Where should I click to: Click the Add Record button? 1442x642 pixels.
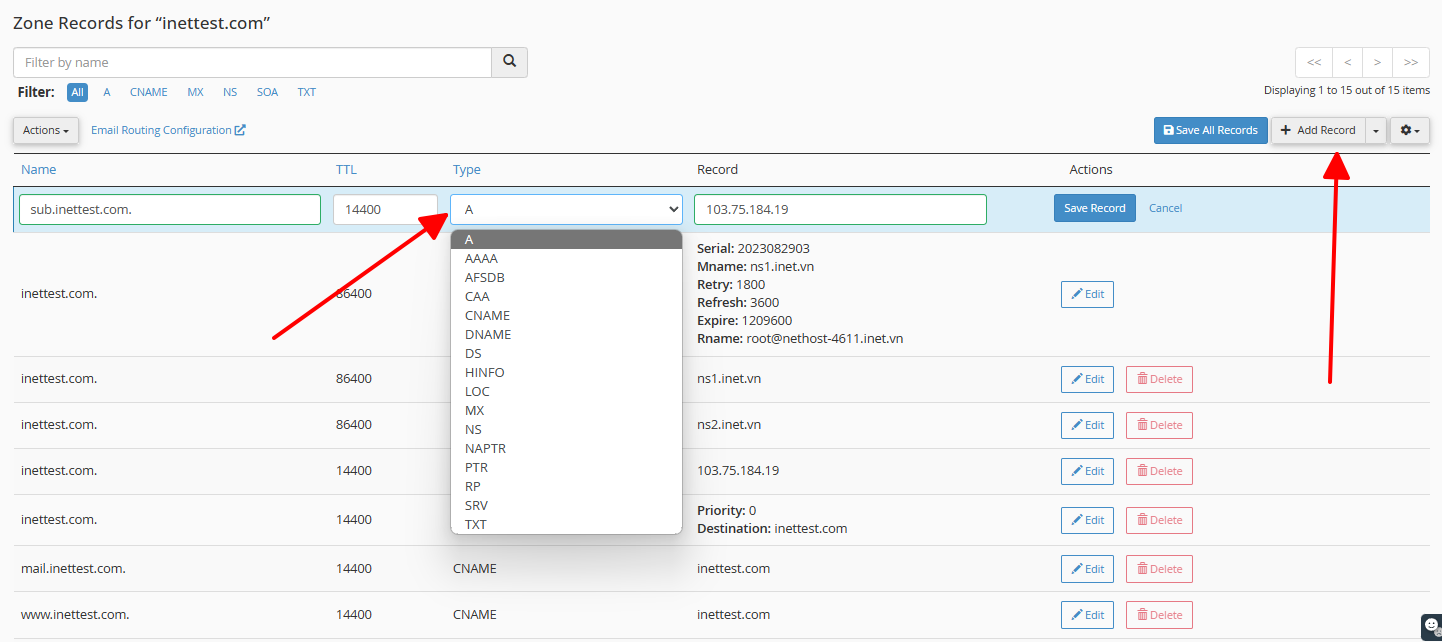[x=1318, y=130]
